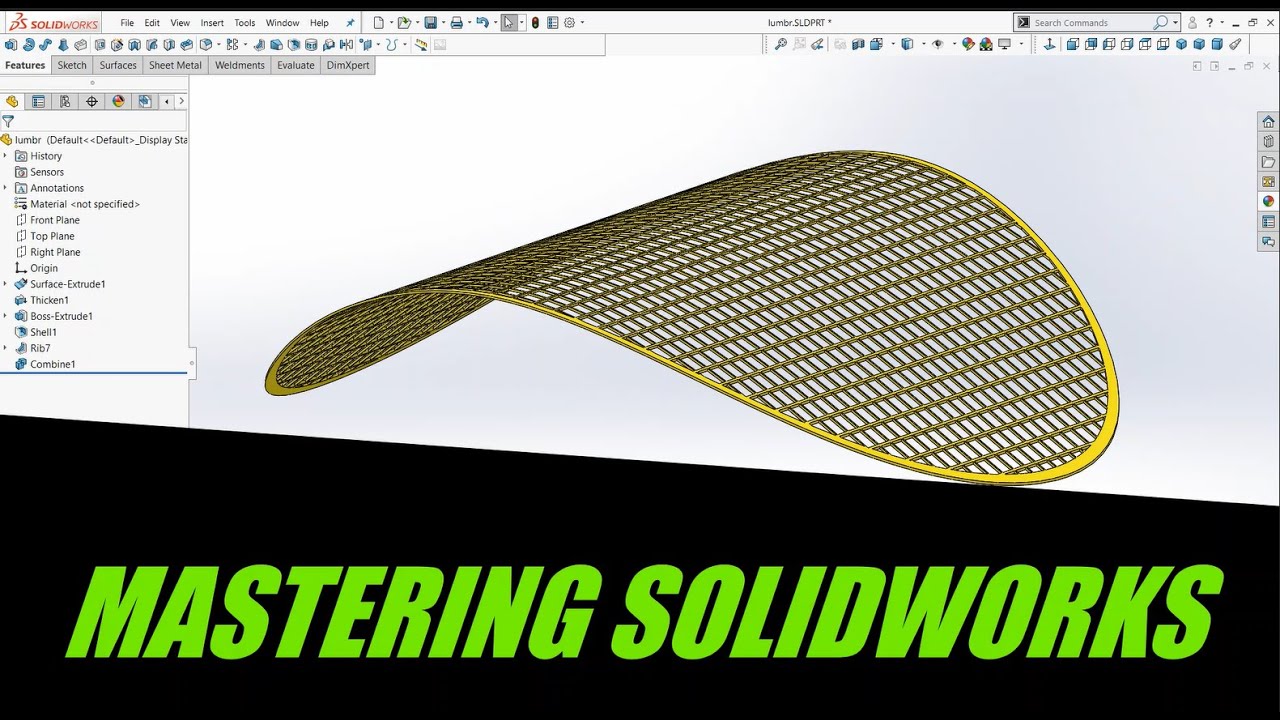
Task: Click the SolidWorks logo button
Action: 54,22
